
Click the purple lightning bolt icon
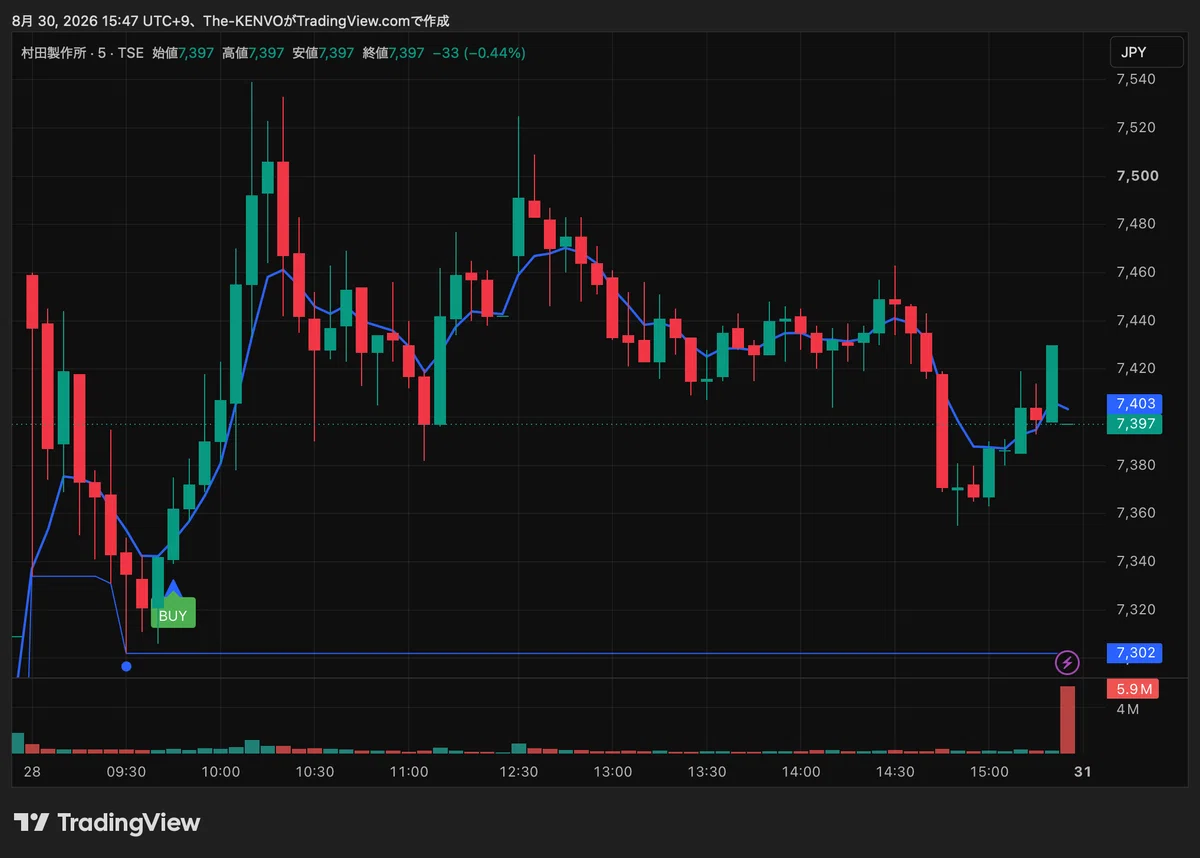[1068, 662]
